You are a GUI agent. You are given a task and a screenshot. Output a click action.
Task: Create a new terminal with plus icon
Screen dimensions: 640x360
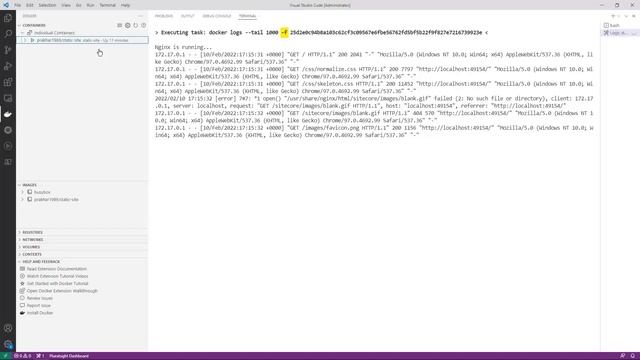tap(613, 16)
